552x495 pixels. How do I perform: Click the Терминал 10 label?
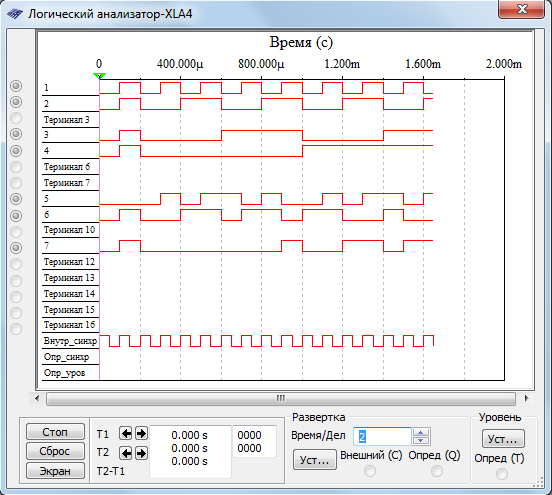[x=69, y=230]
